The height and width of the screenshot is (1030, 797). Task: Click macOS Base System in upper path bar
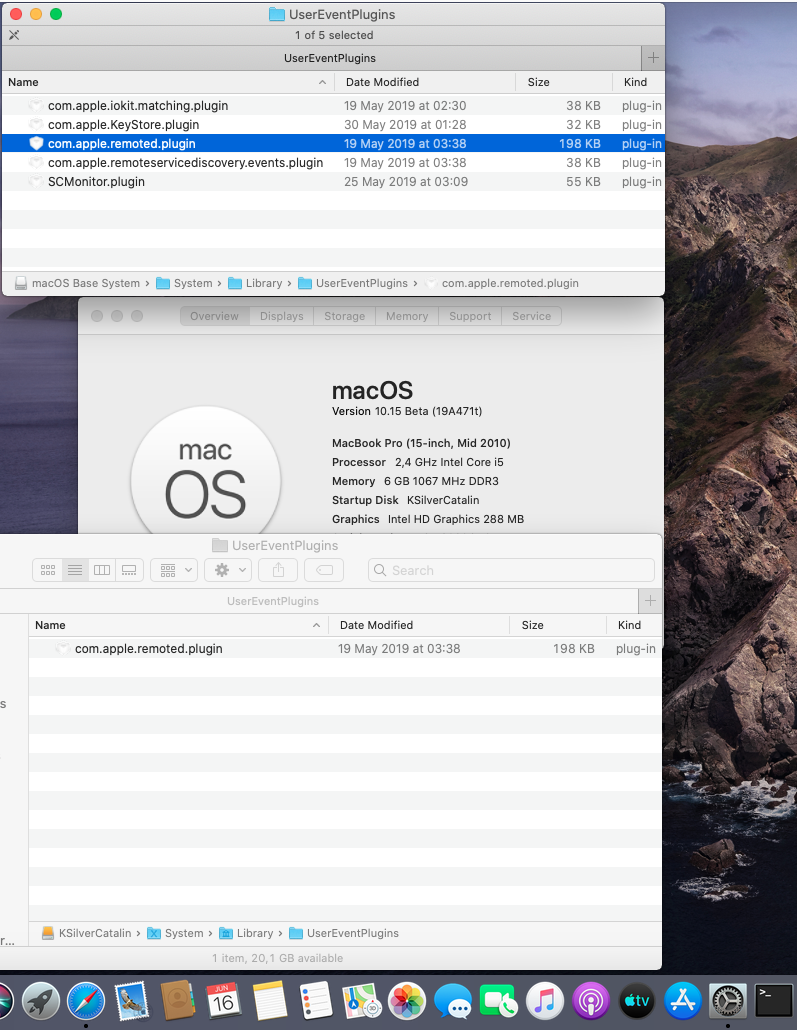point(78,283)
